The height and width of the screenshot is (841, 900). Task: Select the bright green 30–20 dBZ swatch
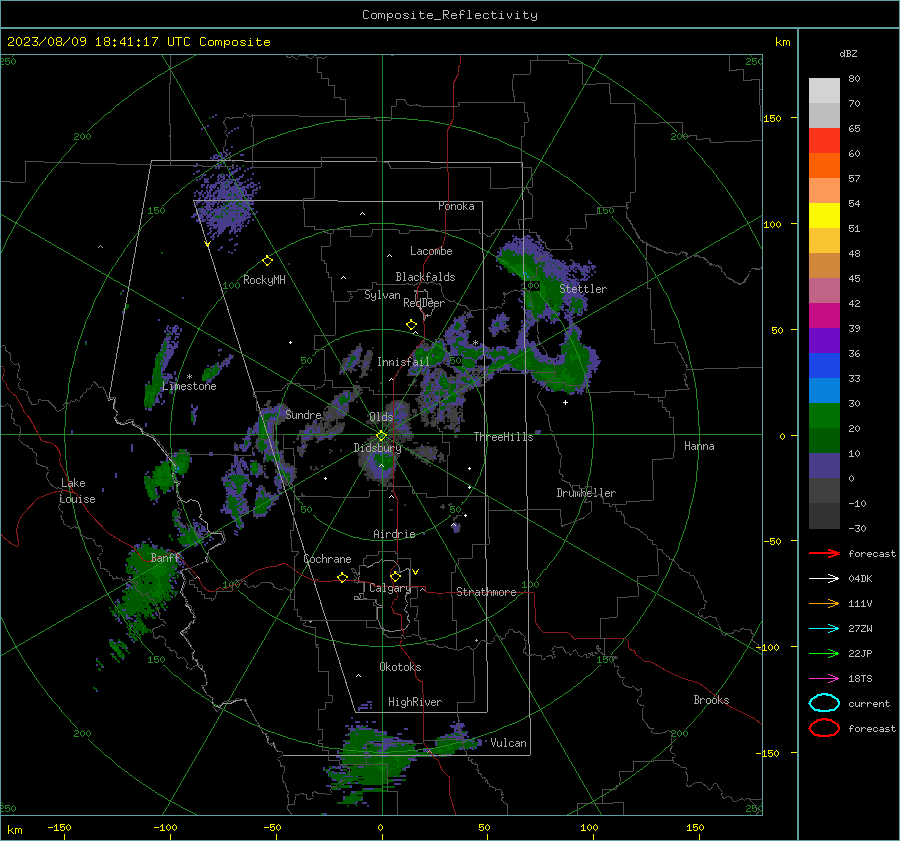pos(824,416)
